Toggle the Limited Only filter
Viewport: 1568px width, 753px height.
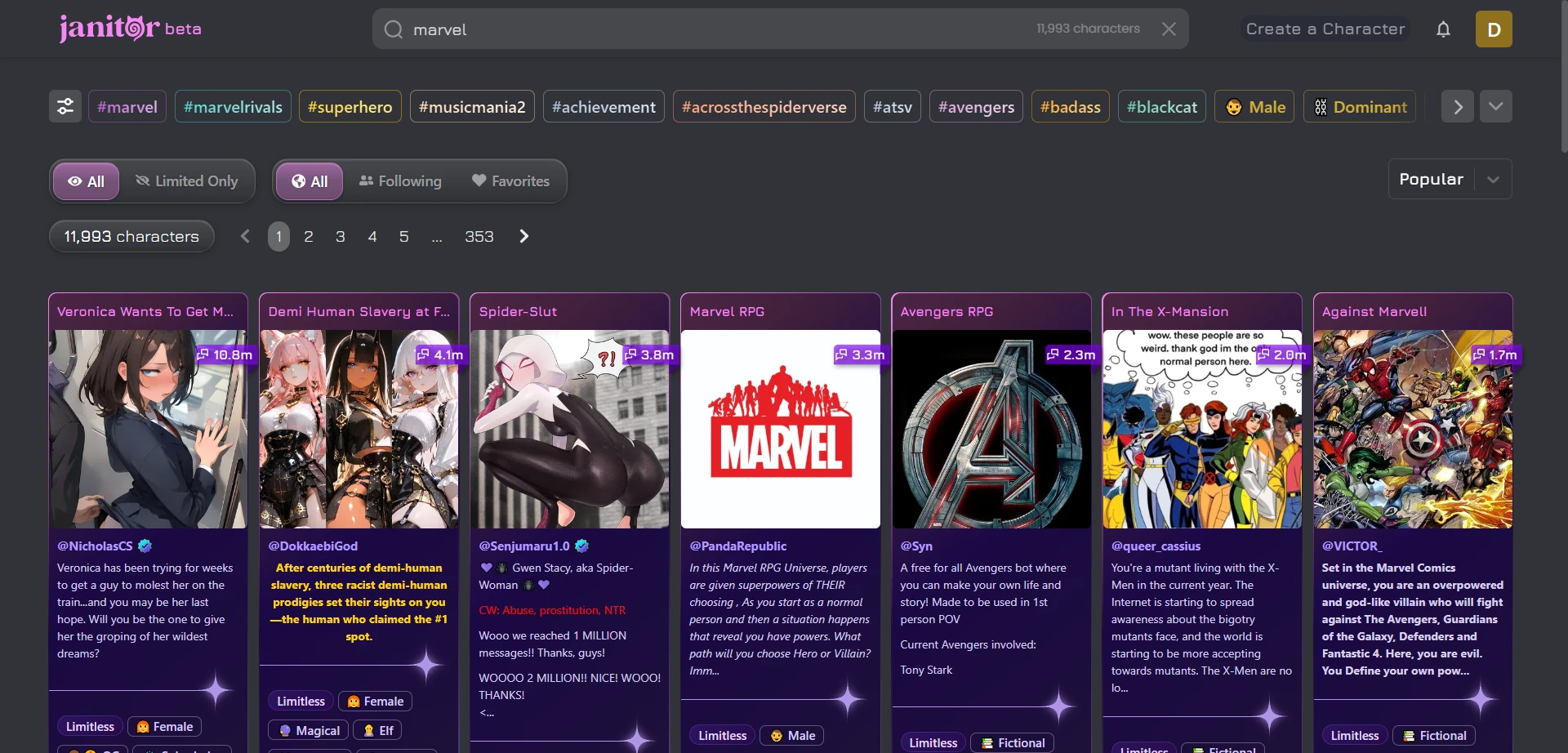pyautogui.click(x=187, y=181)
